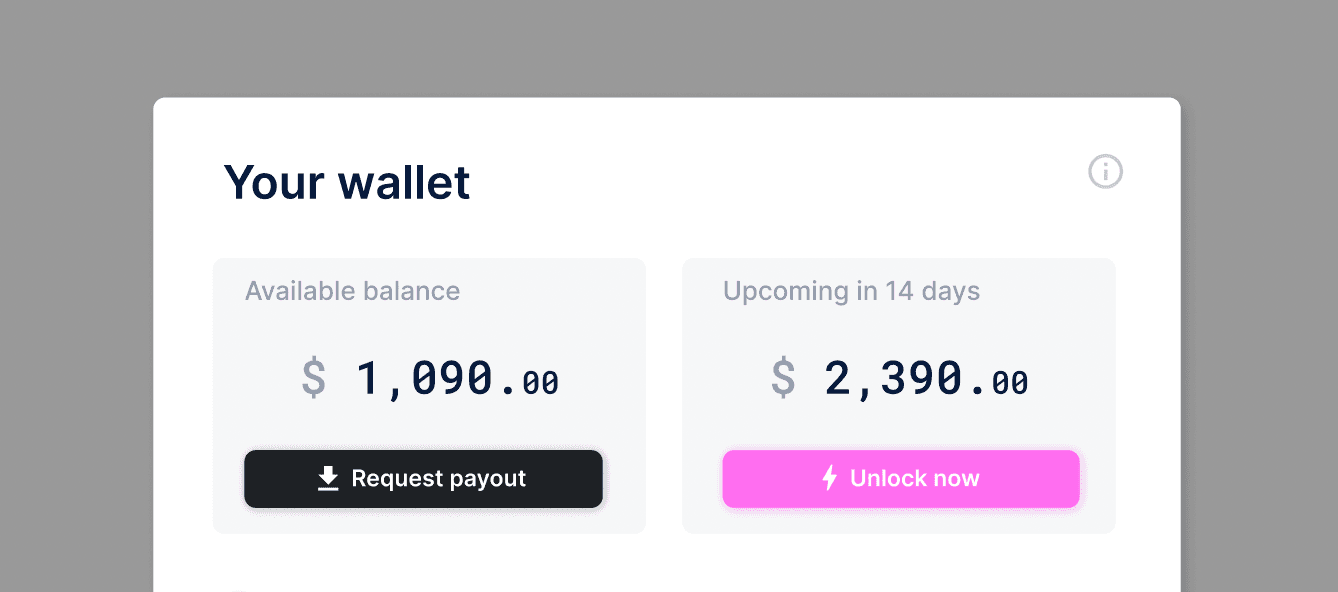Click the dollar sign next to 2,390.00
1338x592 pixels.
(x=783, y=379)
